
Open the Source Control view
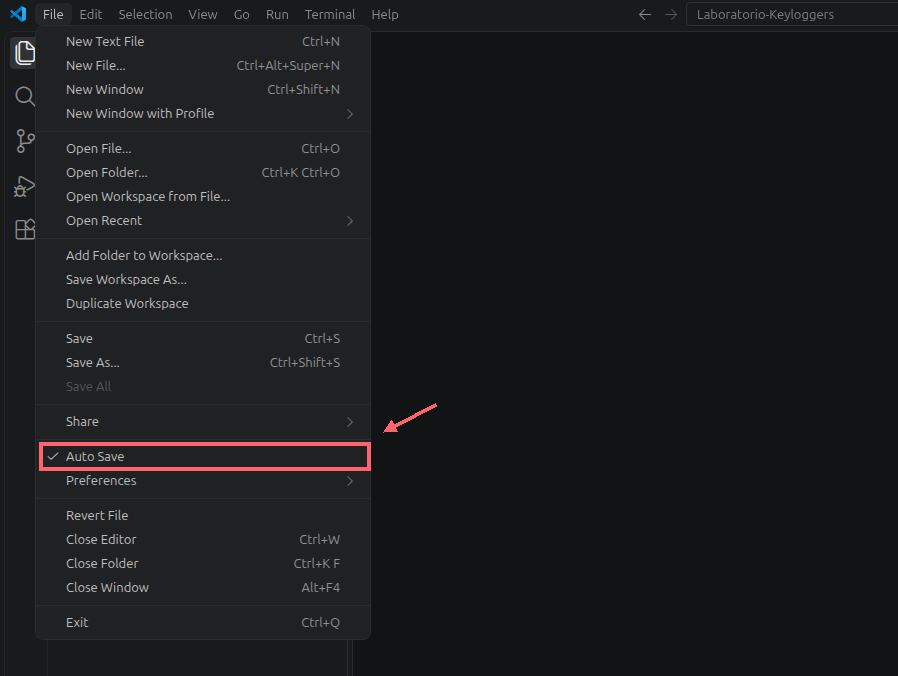[x=24, y=141]
